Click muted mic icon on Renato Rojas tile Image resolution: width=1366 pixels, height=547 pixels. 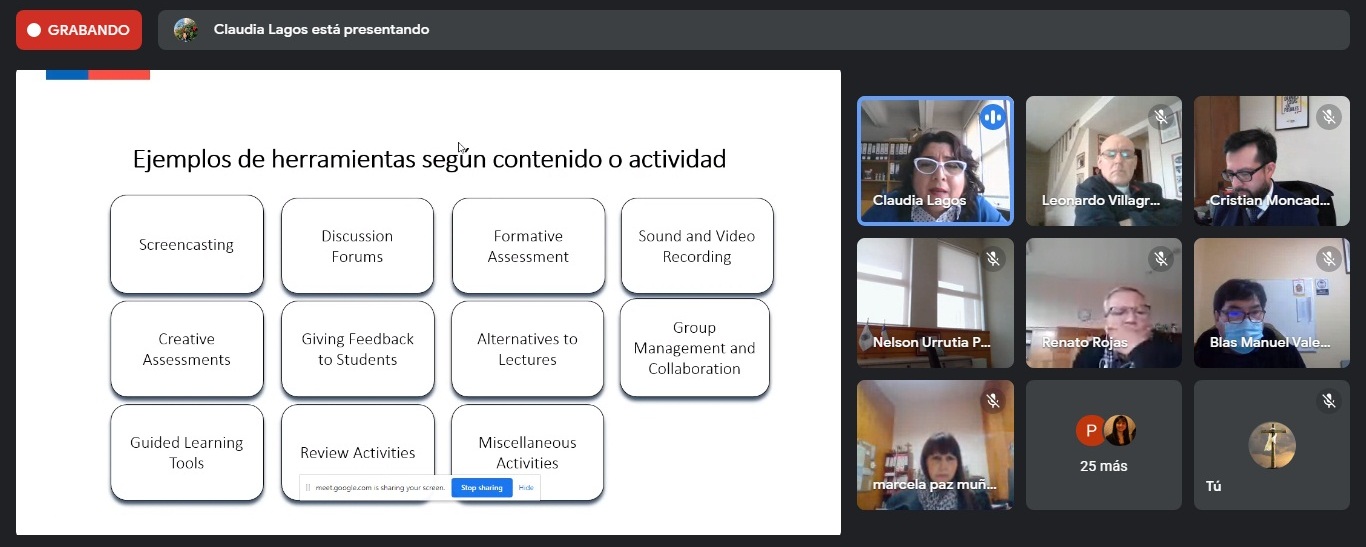pos(1161,259)
